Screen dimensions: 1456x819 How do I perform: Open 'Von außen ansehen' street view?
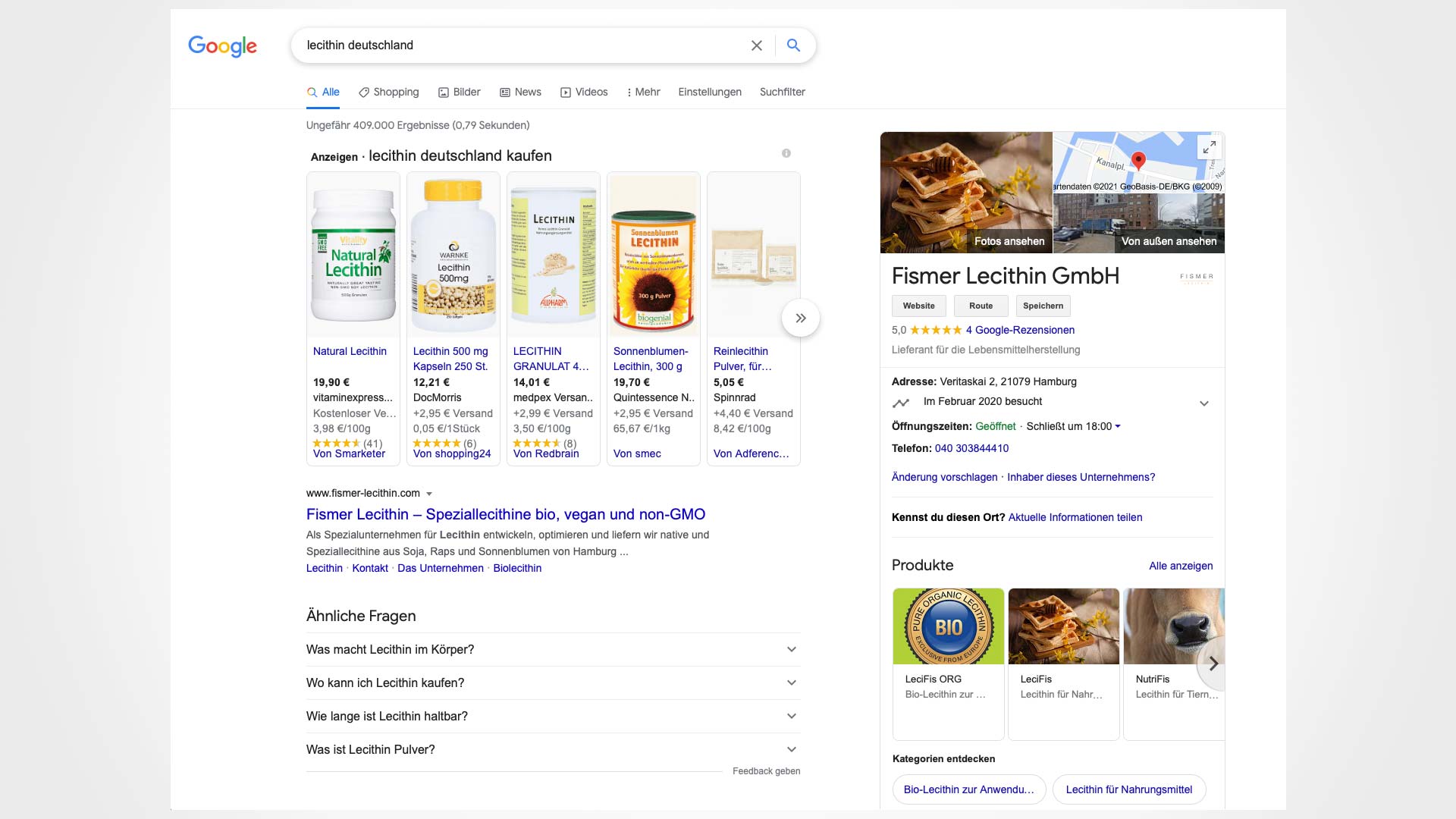pyautogui.click(x=1139, y=224)
